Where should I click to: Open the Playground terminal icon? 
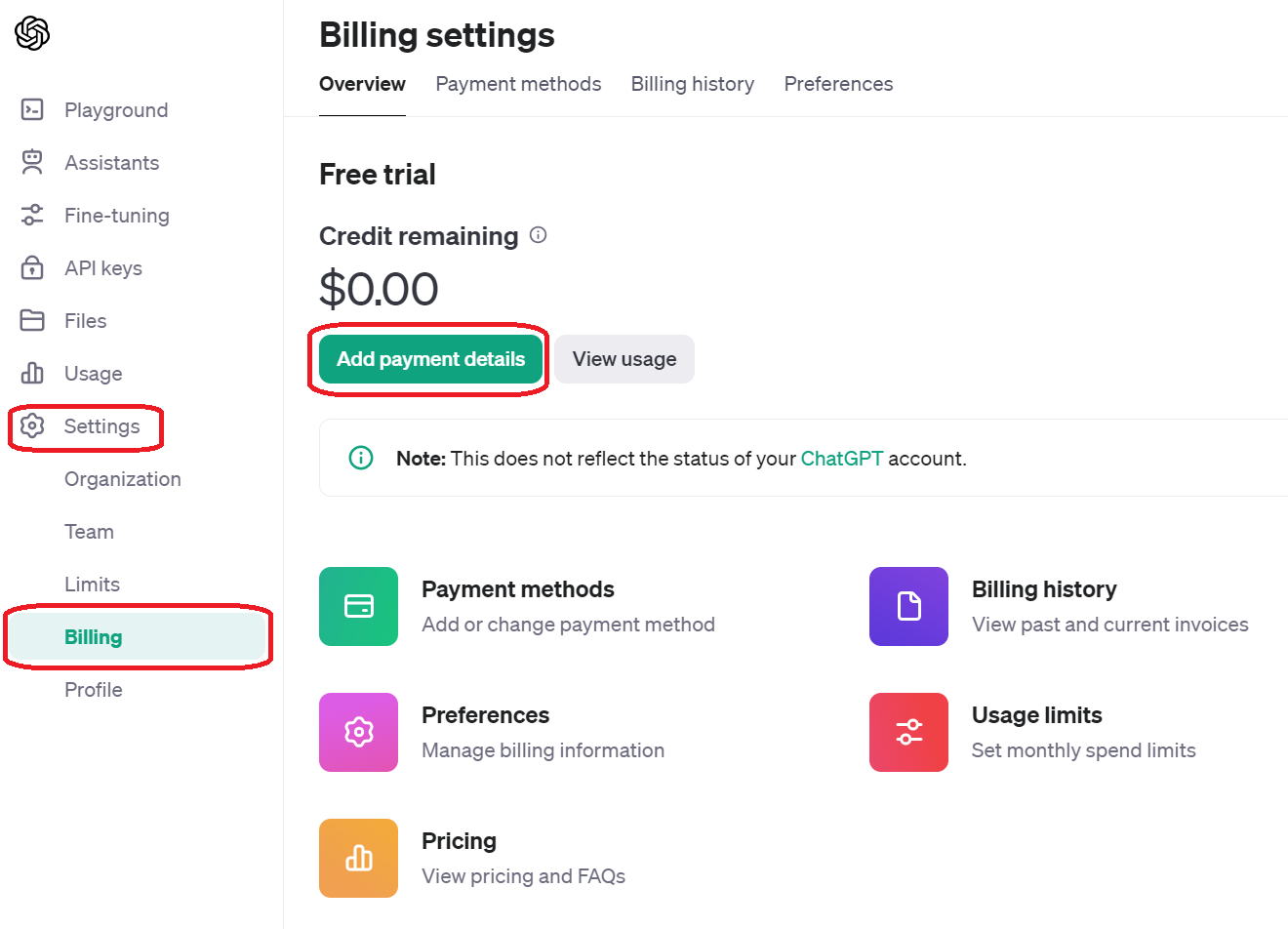click(x=32, y=109)
